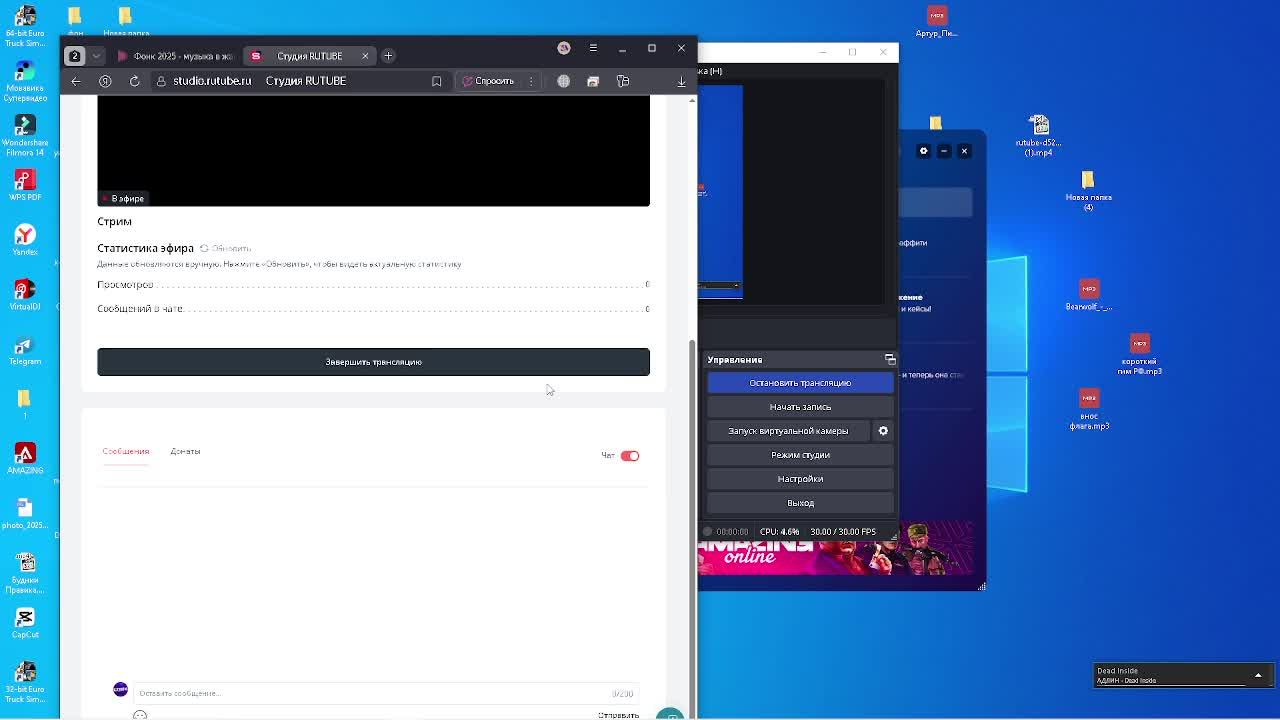Click the site lock icon in address bar
1280x720 pixels.
coord(161,81)
